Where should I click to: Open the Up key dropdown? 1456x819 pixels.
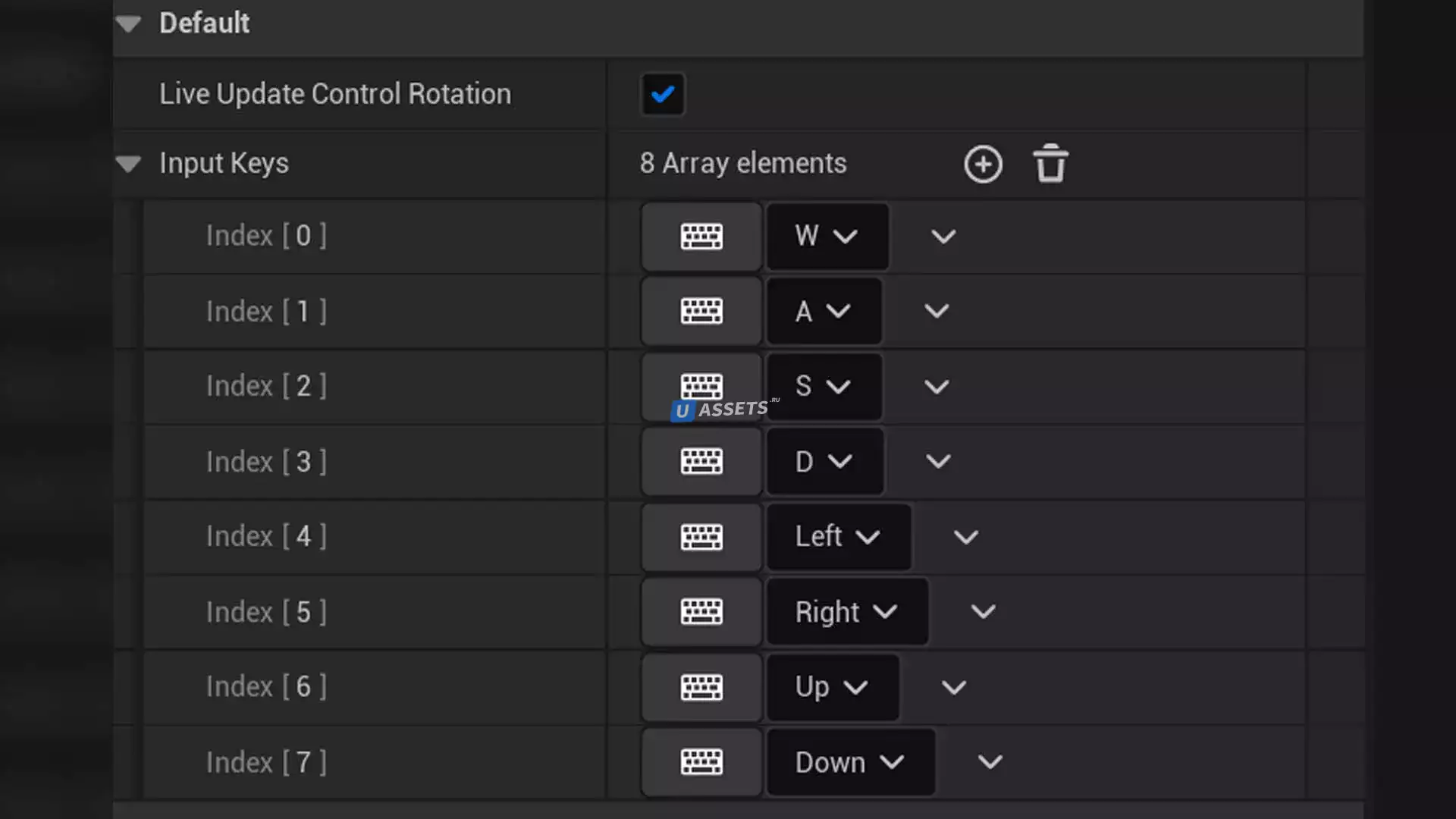tap(833, 687)
